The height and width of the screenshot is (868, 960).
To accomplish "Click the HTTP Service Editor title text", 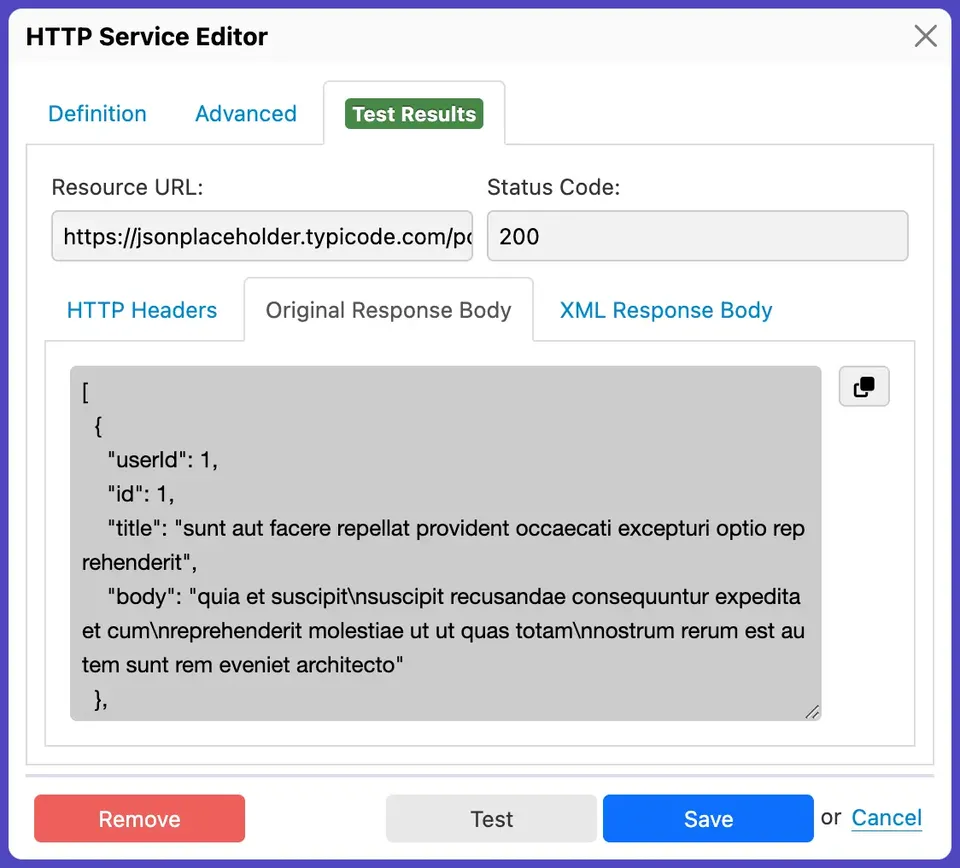I will (147, 37).
